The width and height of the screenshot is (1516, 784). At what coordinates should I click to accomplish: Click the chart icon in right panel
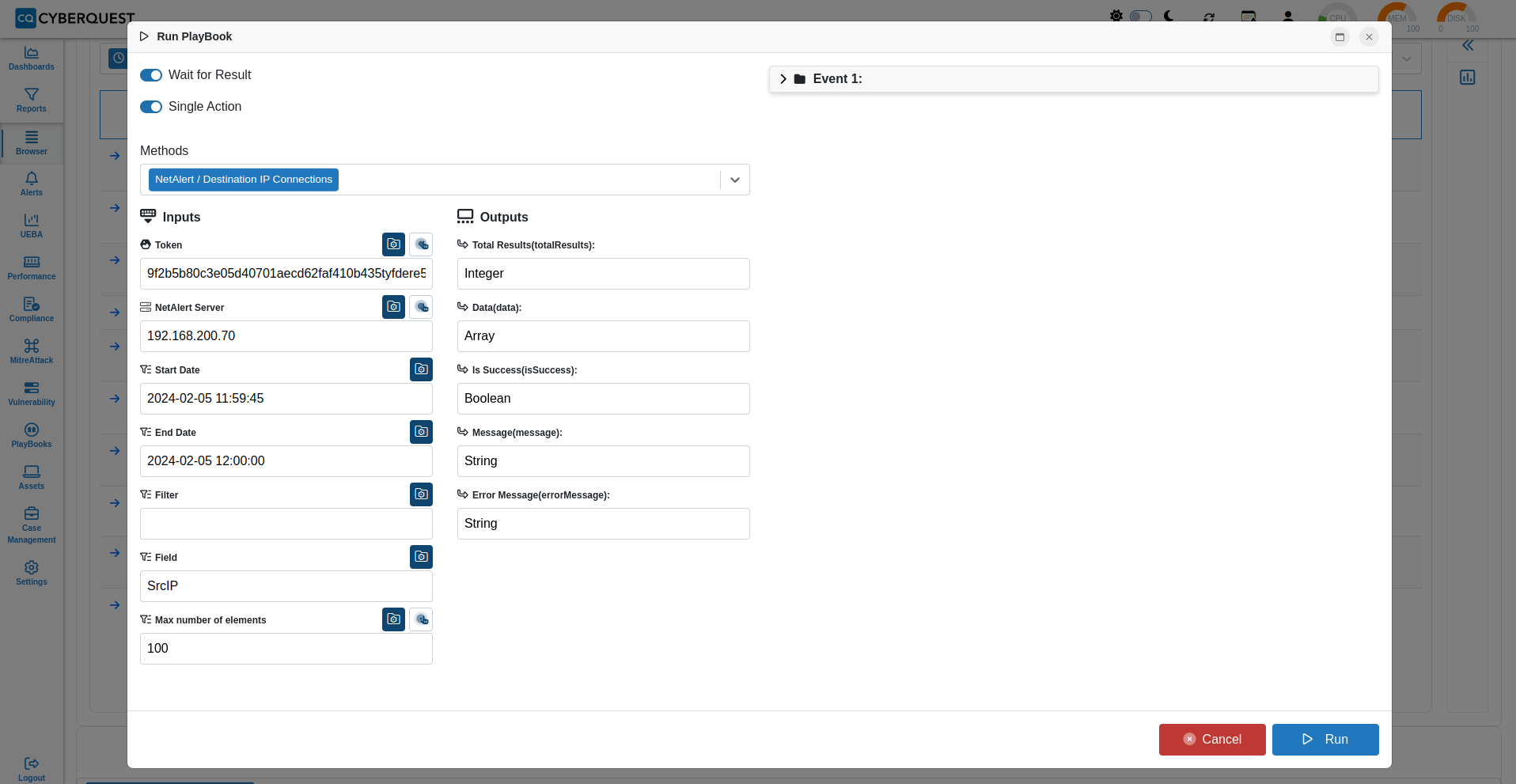[x=1468, y=78]
